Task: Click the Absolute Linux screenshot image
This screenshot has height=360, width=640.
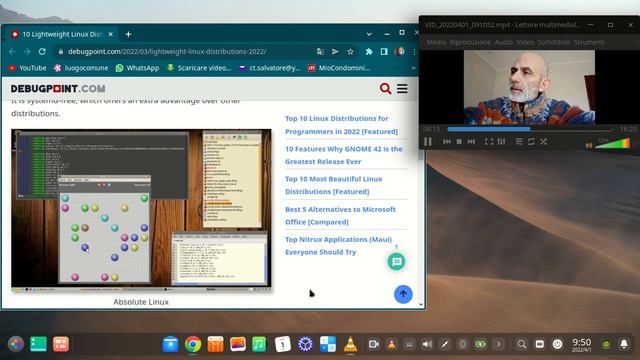Action: coord(141,210)
